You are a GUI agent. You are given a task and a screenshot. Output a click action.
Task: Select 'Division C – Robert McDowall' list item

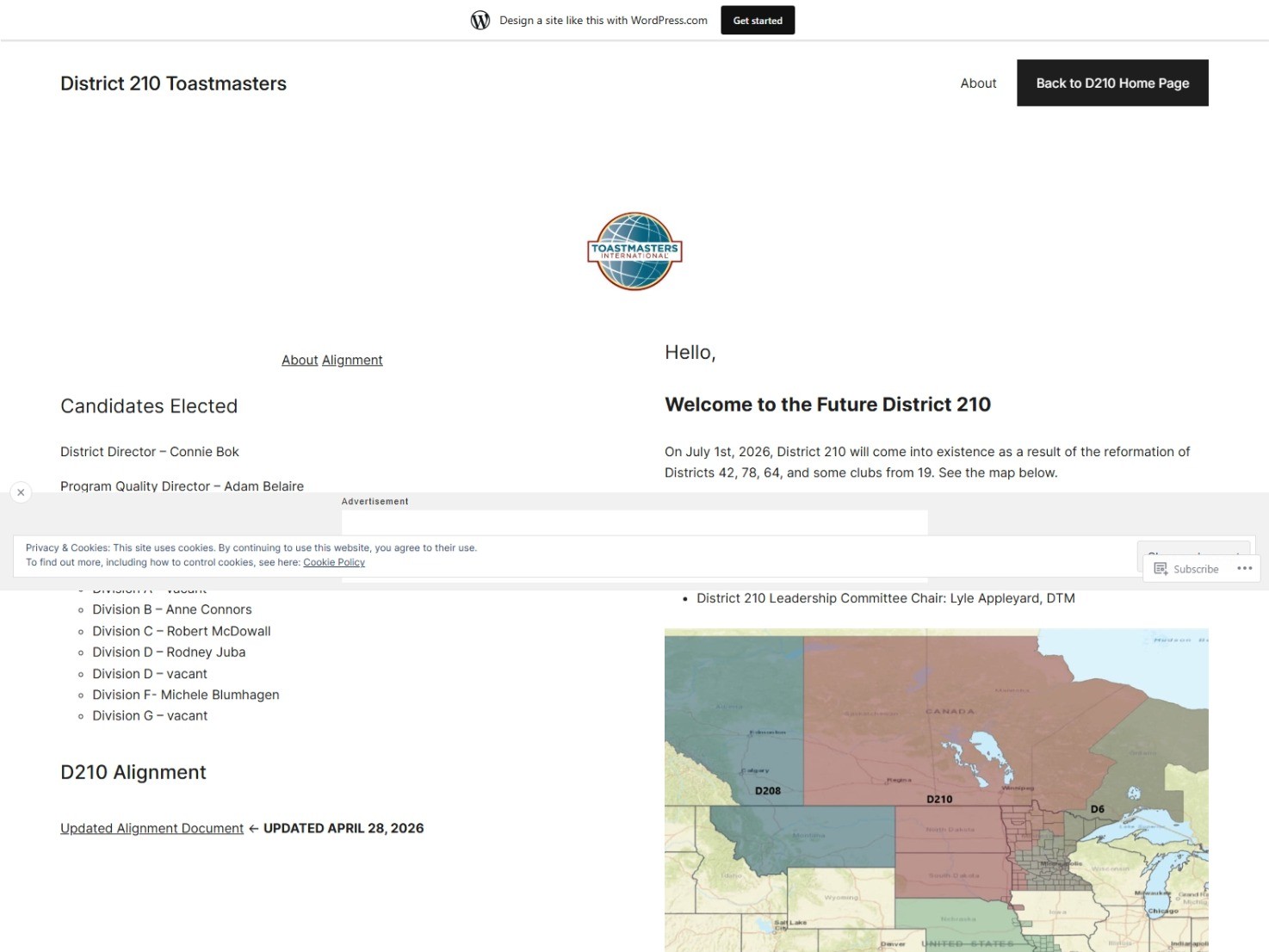point(182,631)
